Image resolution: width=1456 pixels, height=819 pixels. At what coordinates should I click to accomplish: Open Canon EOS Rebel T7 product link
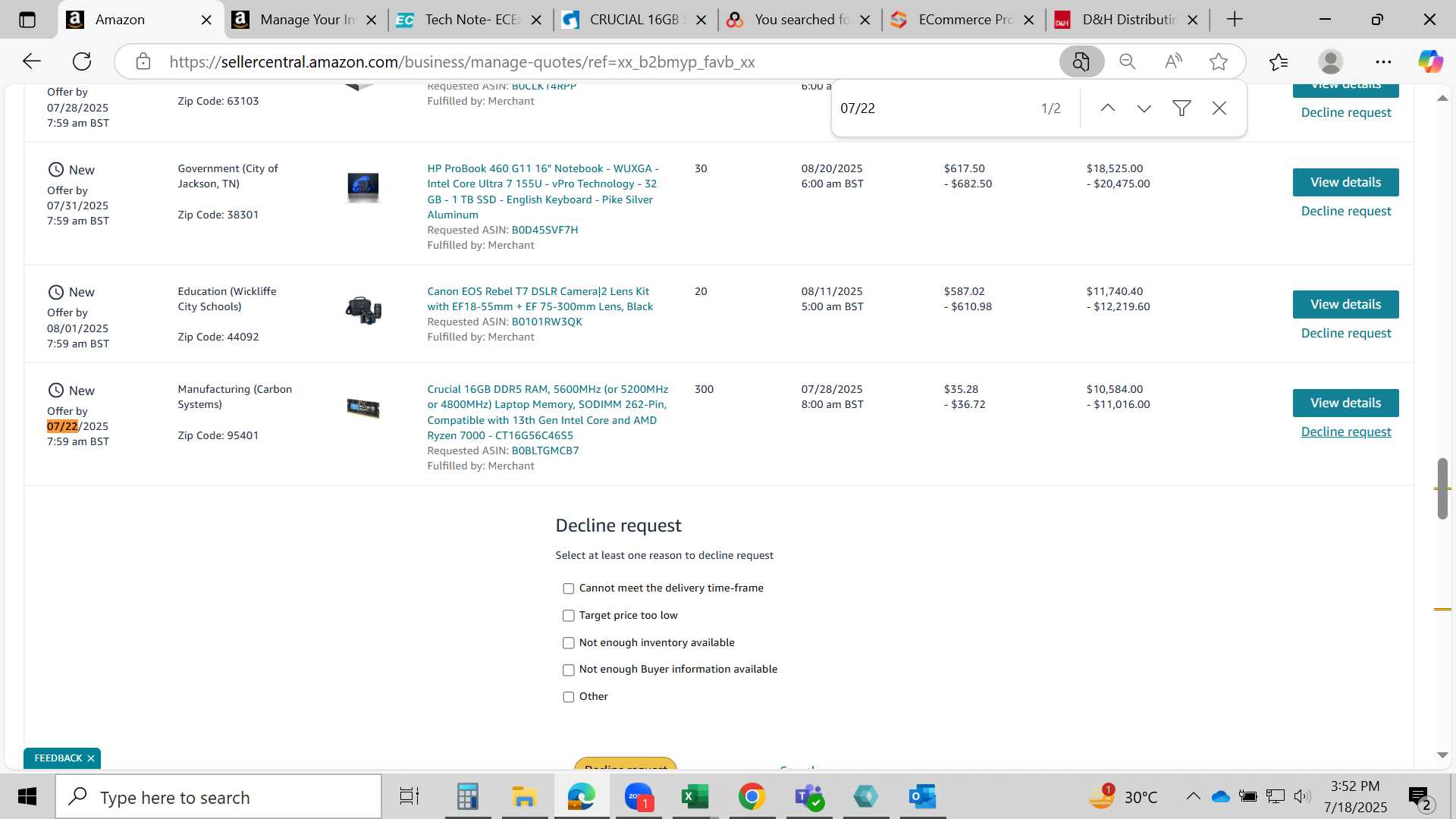click(540, 299)
